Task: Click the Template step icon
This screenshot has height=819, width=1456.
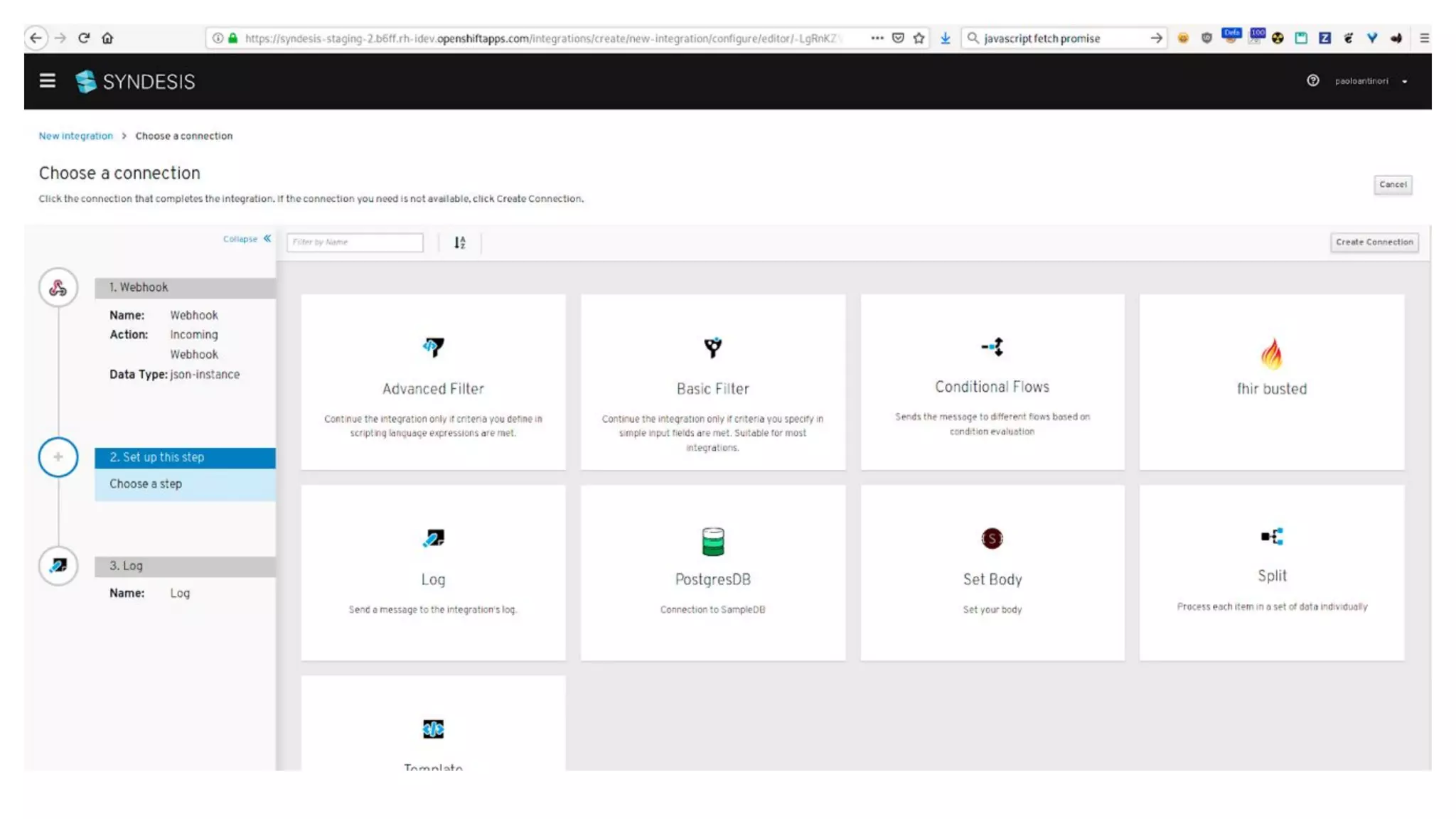Action: coord(433,729)
